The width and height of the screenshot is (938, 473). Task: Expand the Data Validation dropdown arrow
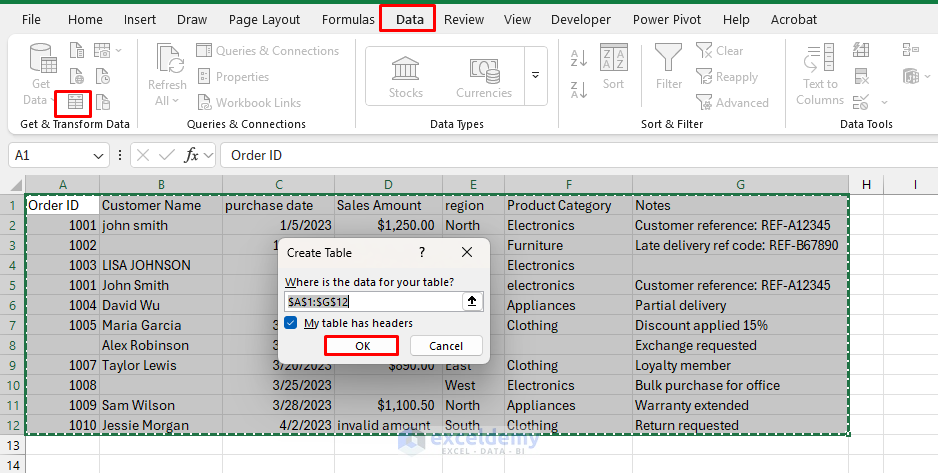(884, 103)
